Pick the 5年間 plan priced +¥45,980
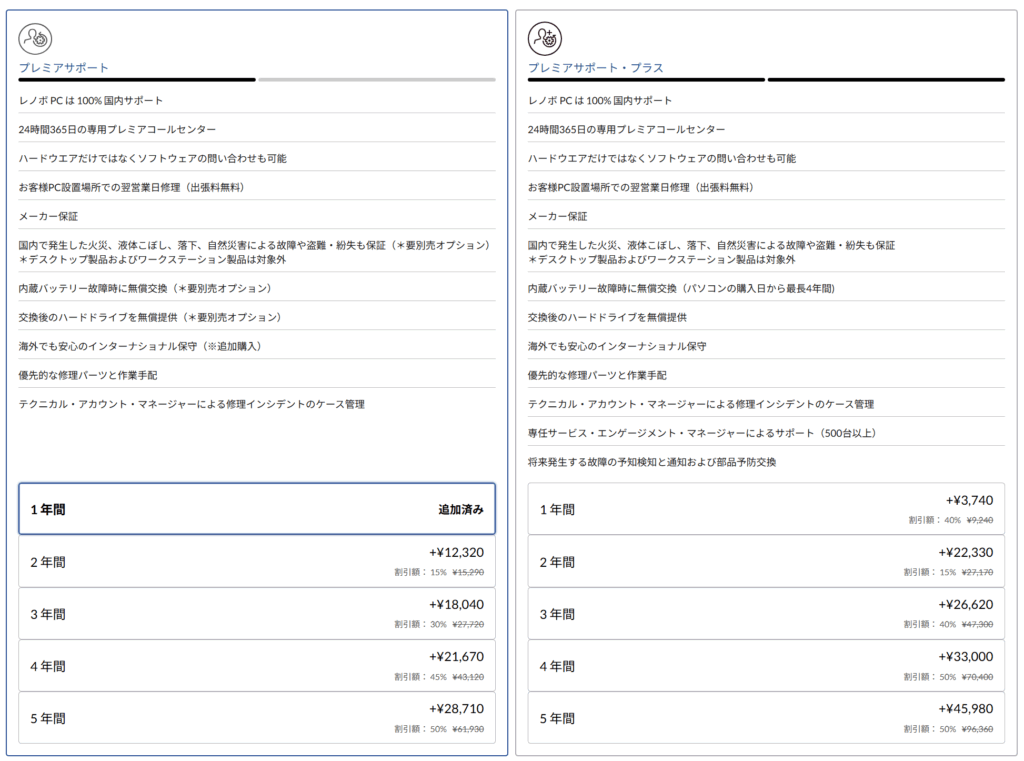This screenshot has width=1024, height=761. coord(766,718)
